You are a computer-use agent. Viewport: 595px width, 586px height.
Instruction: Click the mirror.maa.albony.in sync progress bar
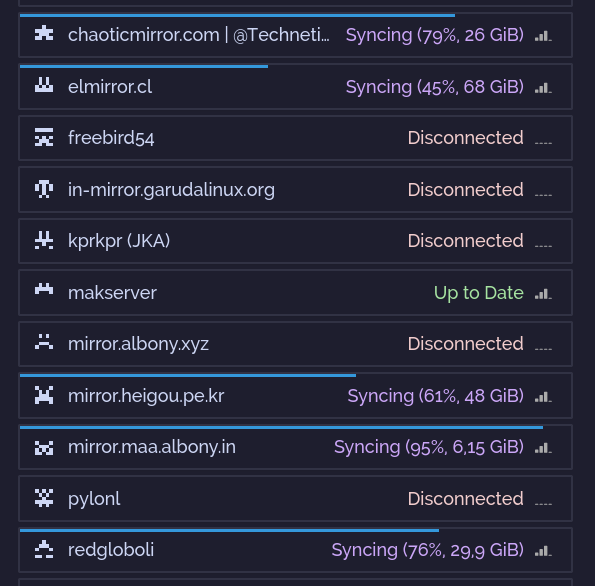(281, 427)
